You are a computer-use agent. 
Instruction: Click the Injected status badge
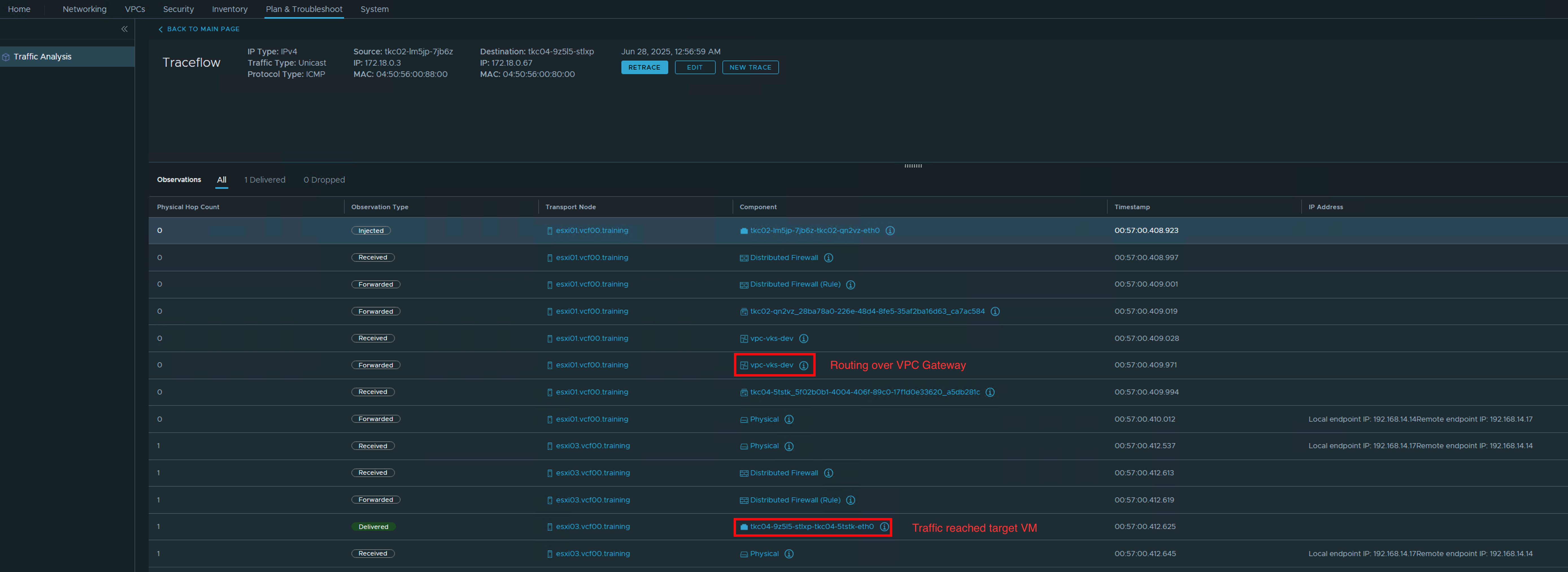[x=371, y=231]
